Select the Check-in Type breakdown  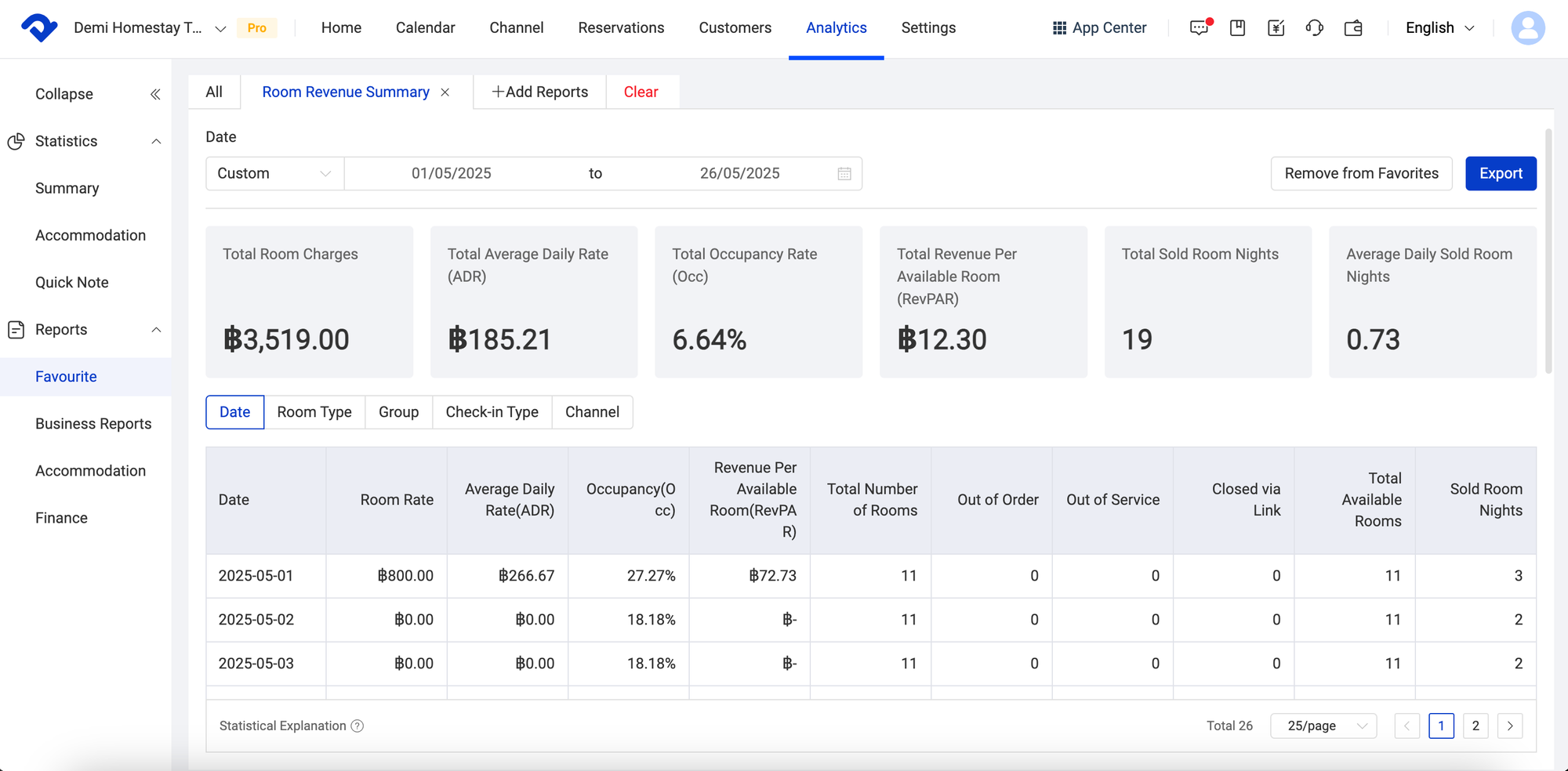[x=492, y=411]
